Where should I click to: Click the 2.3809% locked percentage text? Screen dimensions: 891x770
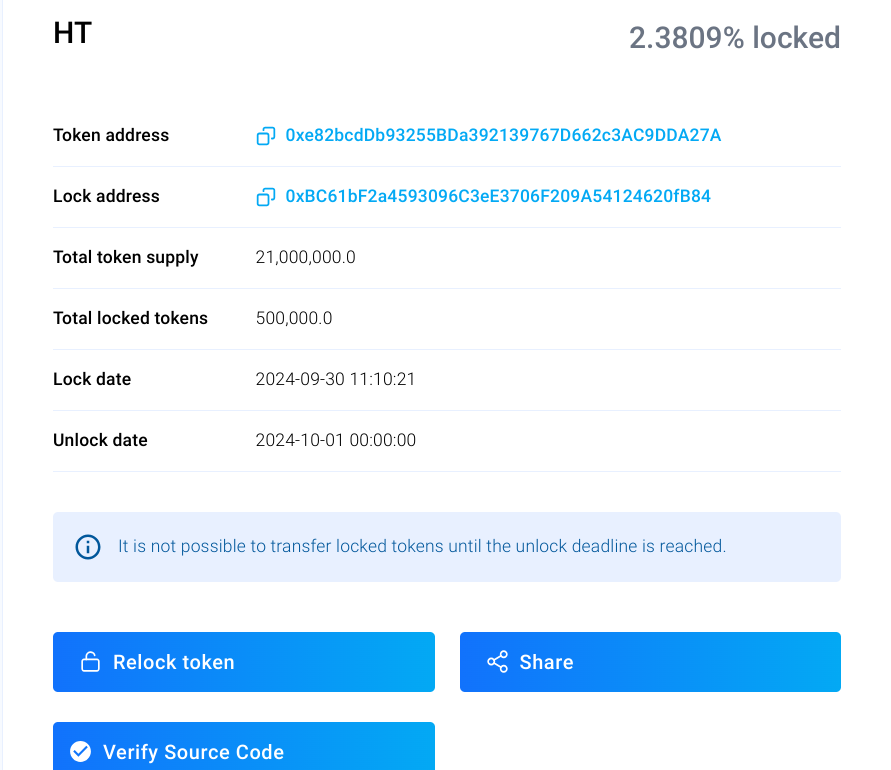tap(734, 38)
